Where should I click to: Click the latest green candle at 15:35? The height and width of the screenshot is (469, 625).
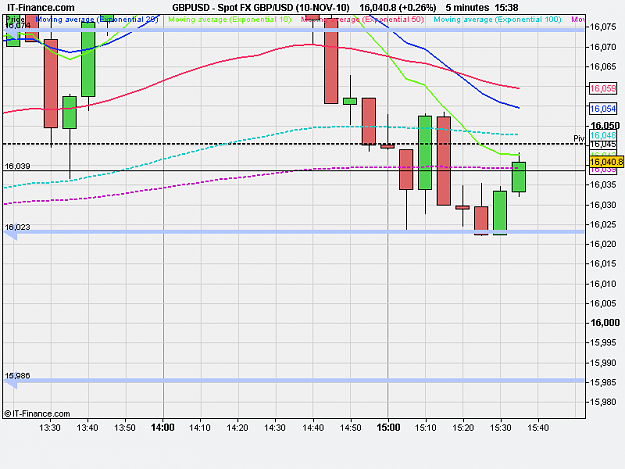pos(519,177)
